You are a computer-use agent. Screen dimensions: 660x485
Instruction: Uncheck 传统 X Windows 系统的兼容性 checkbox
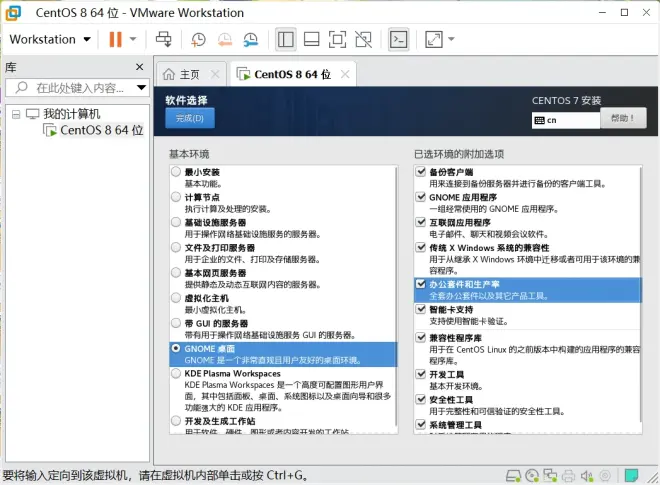click(420, 248)
